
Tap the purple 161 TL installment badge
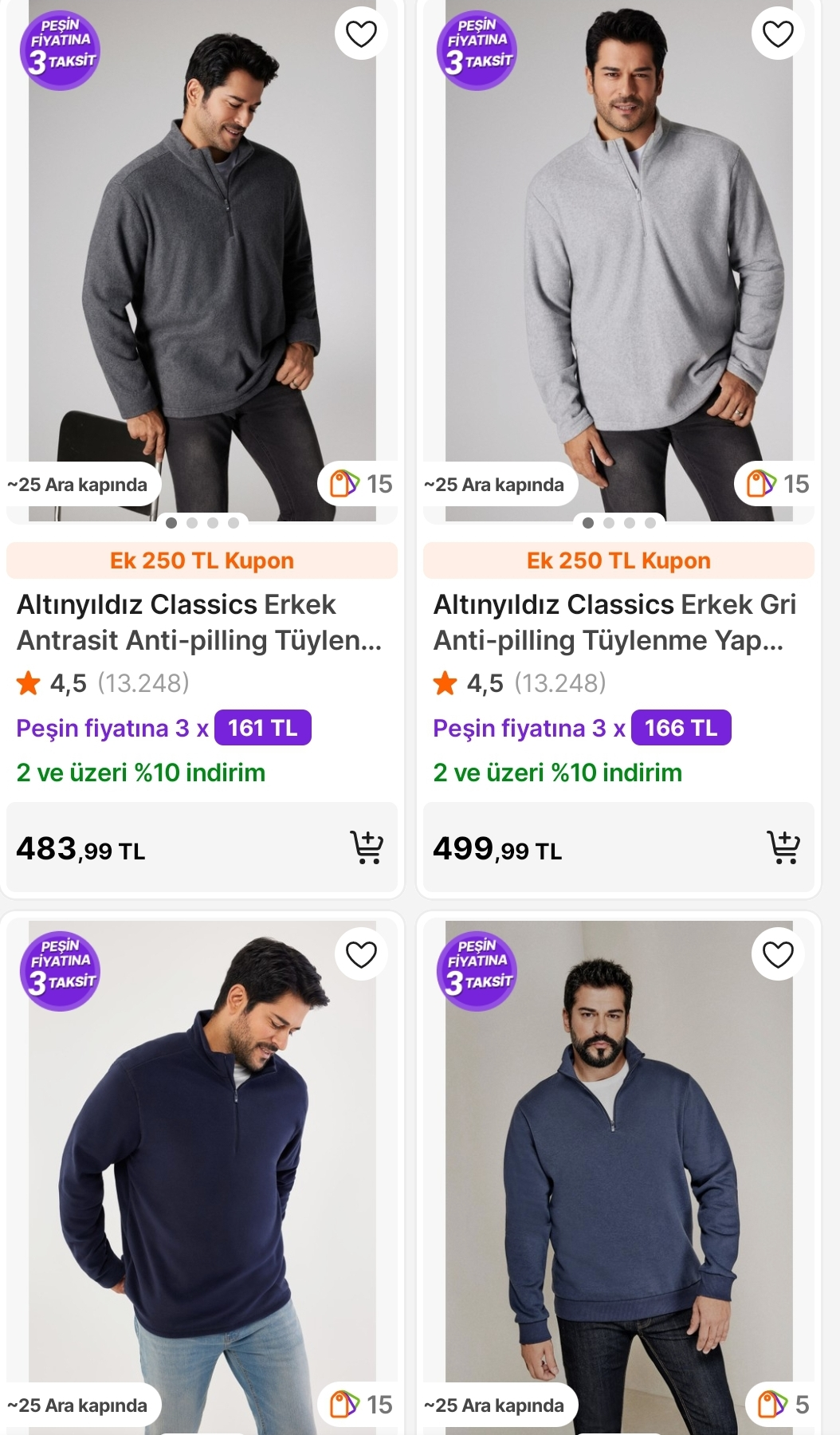262,727
